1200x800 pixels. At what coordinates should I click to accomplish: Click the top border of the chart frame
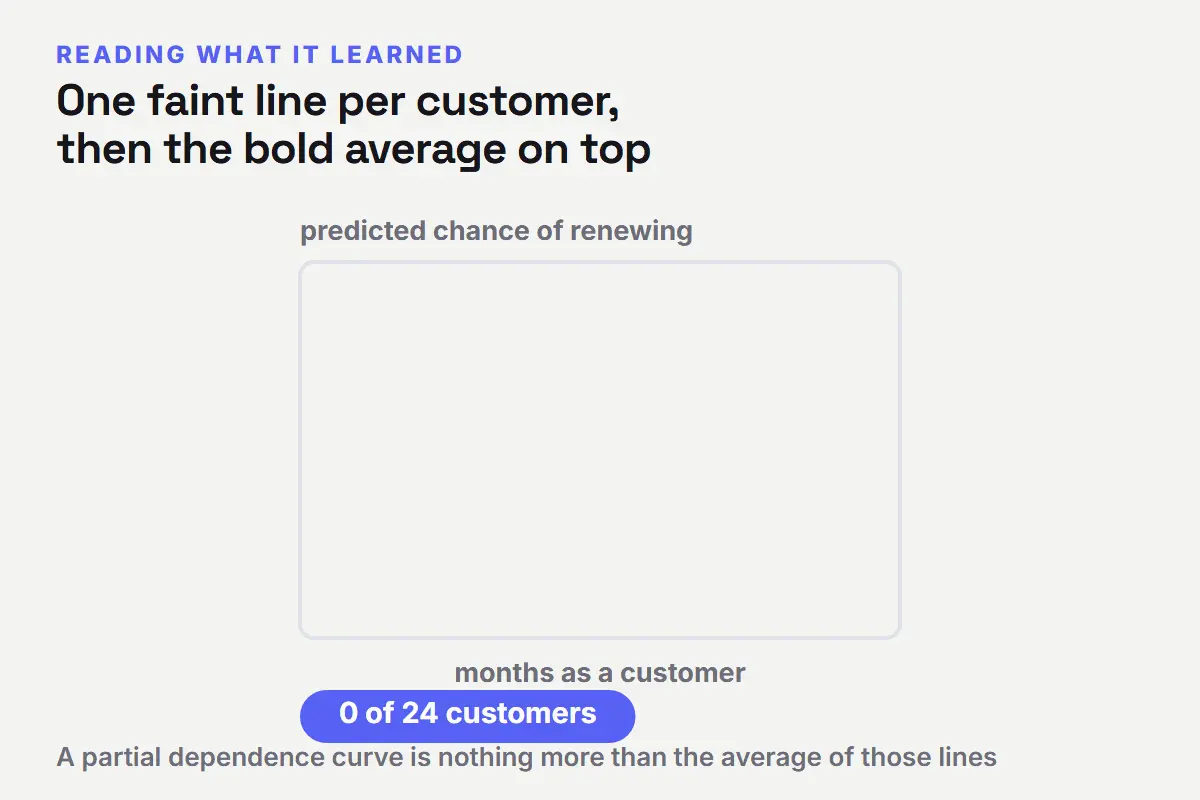click(x=600, y=263)
